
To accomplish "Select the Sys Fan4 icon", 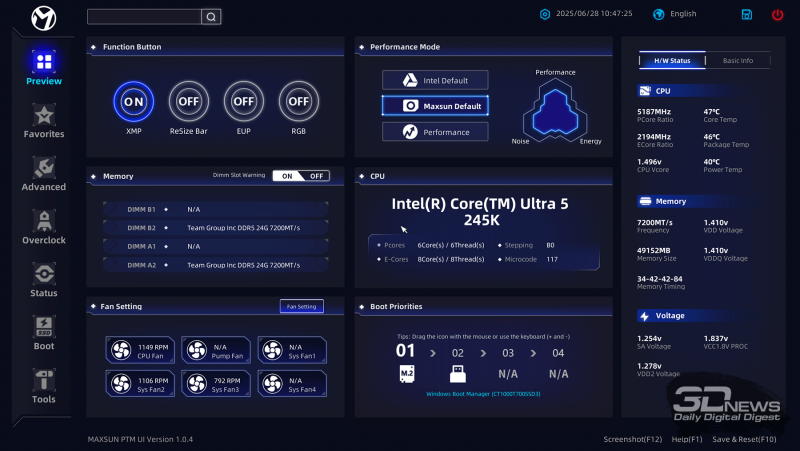I will coord(272,384).
